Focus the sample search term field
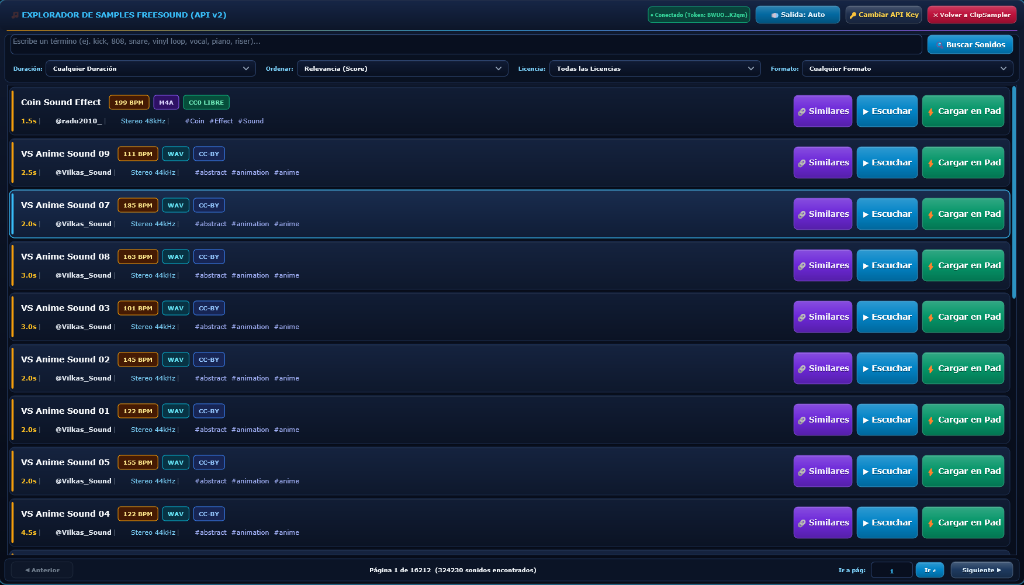This screenshot has width=1024, height=585. click(466, 44)
